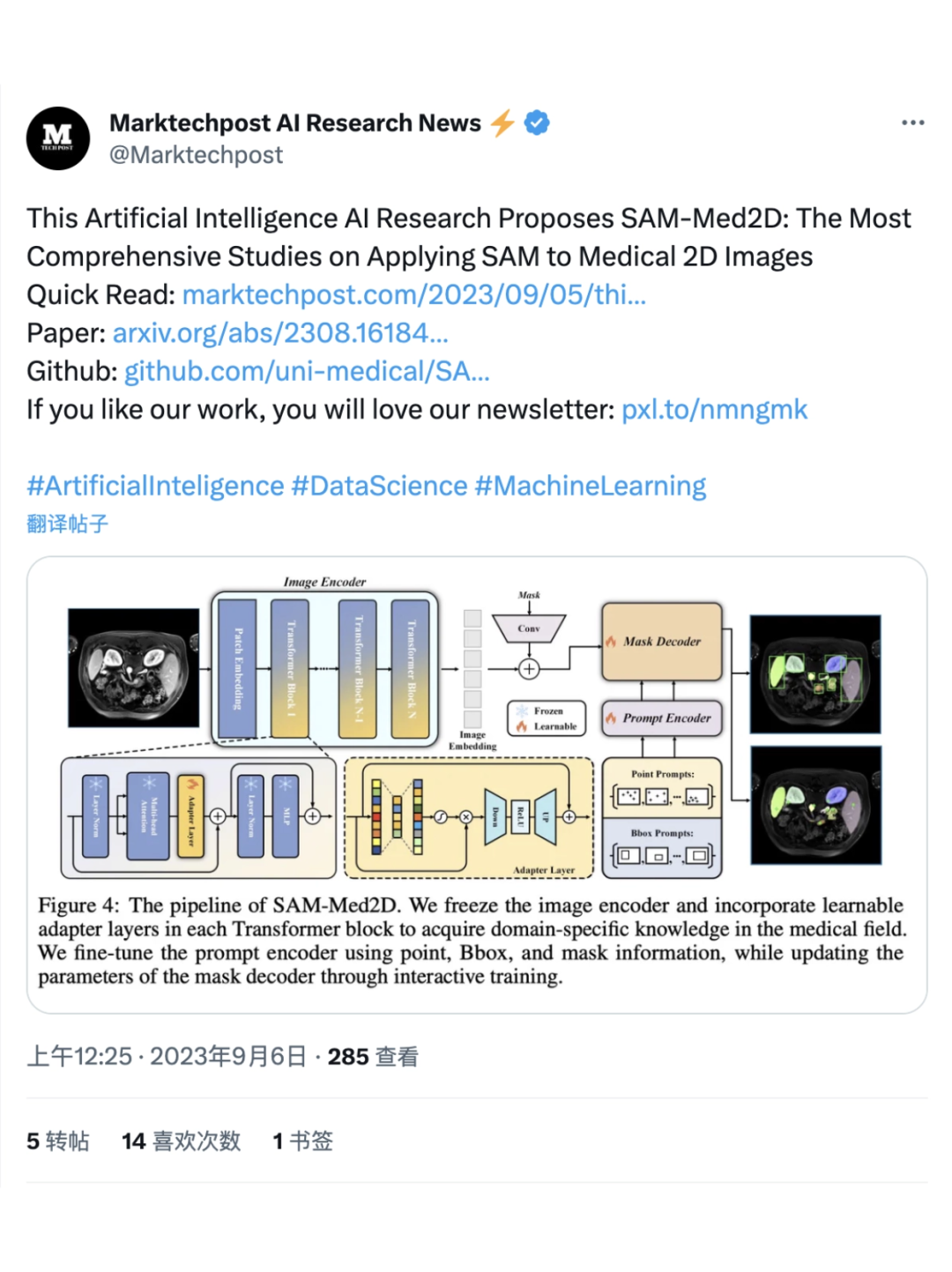Open the three-dot more options menu
This screenshot has height=1272, width=952.
(913, 123)
